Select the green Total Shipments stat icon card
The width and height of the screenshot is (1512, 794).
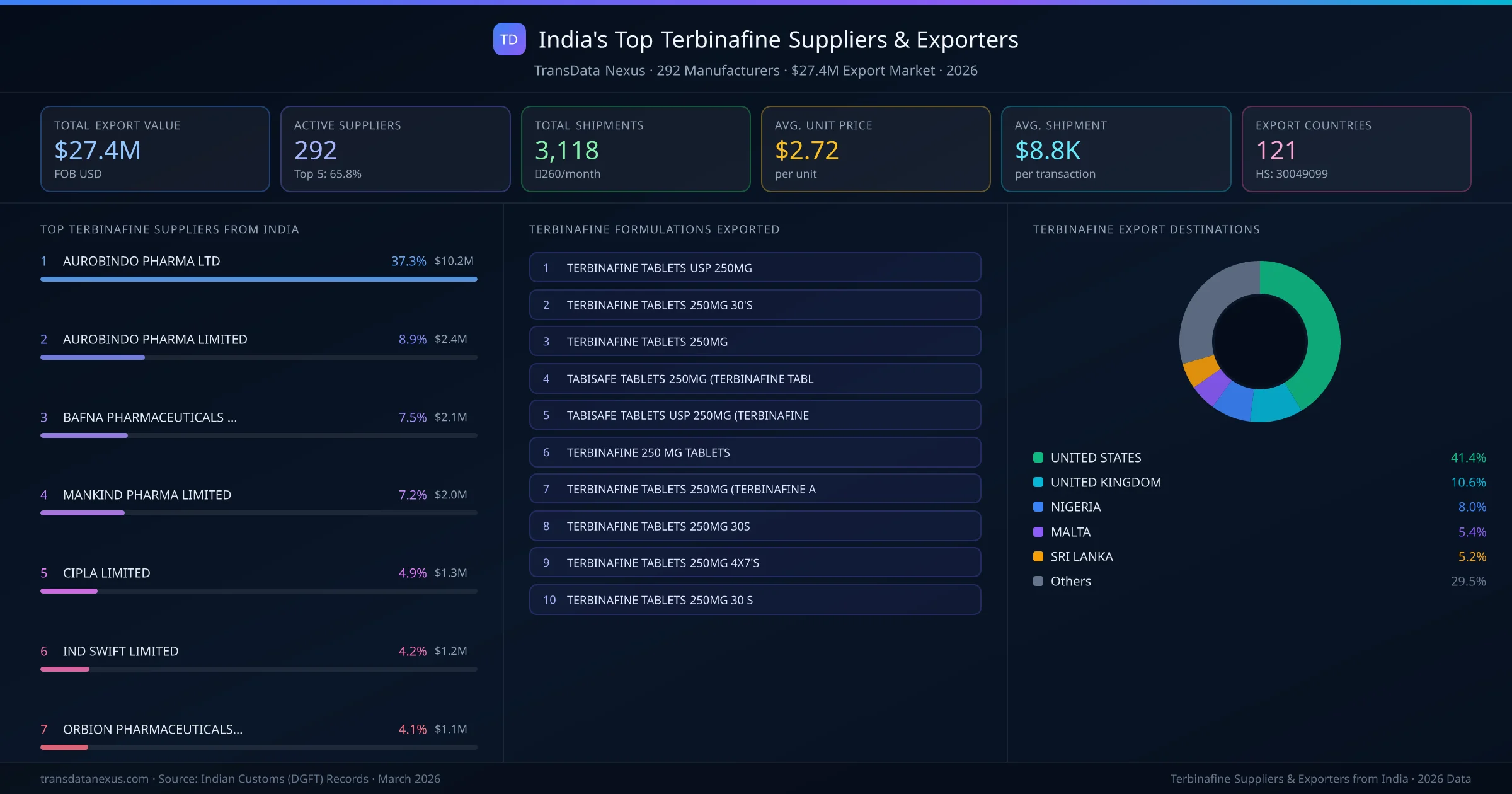click(635, 149)
